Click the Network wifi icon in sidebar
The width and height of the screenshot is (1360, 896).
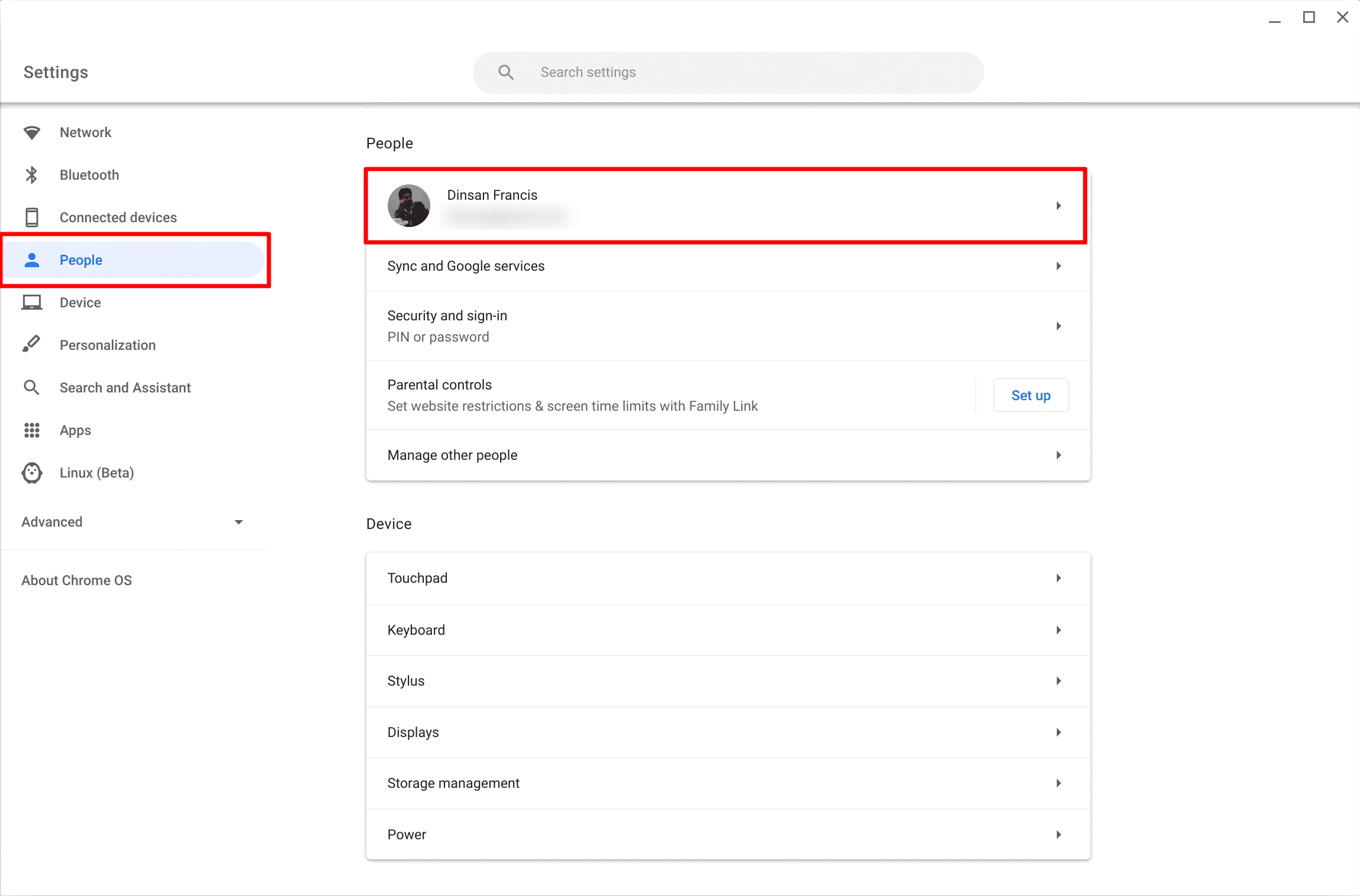point(32,132)
